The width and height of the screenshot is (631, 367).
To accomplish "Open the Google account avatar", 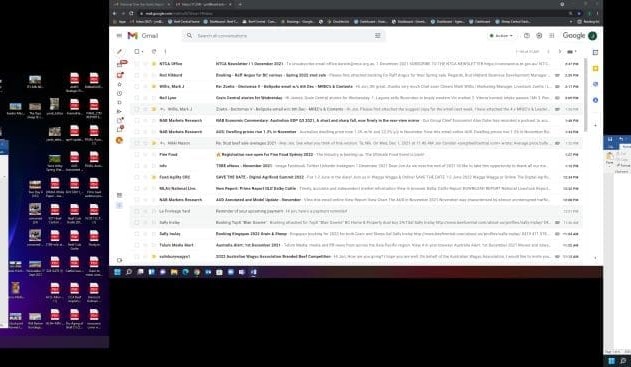I will pyautogui.click(x=592, y=36).
